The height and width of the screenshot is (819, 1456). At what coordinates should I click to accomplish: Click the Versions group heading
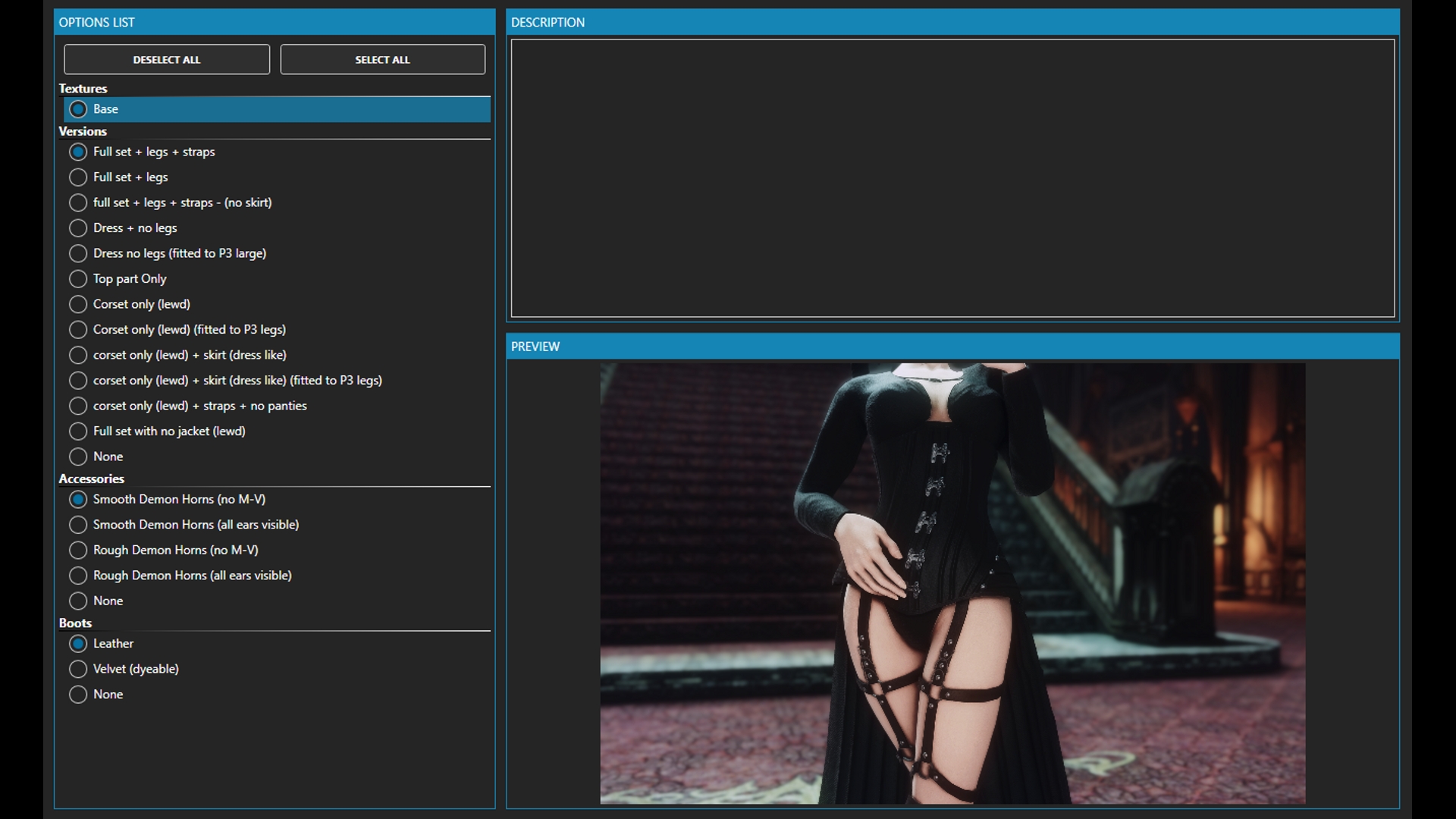point(83,131)
